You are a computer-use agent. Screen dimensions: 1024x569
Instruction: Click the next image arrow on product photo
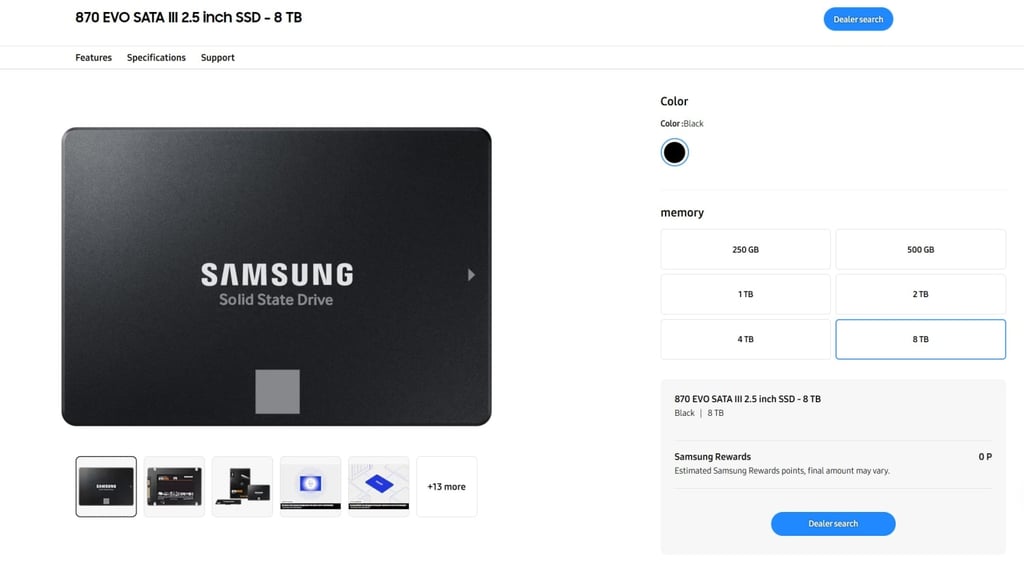pyautogui.click(x=471, y=275)
